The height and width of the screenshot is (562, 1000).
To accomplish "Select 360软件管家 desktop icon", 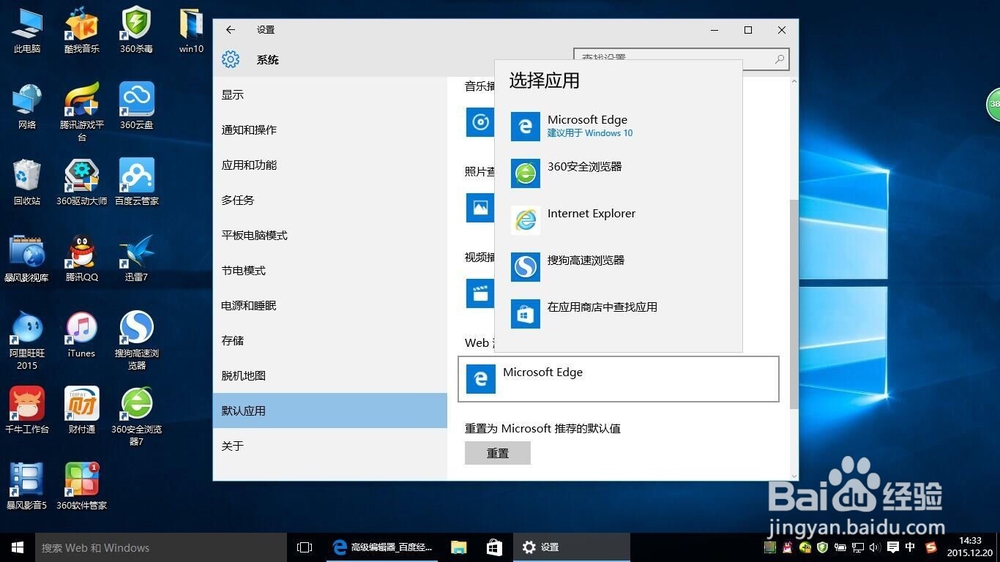I will click(82, 486).
